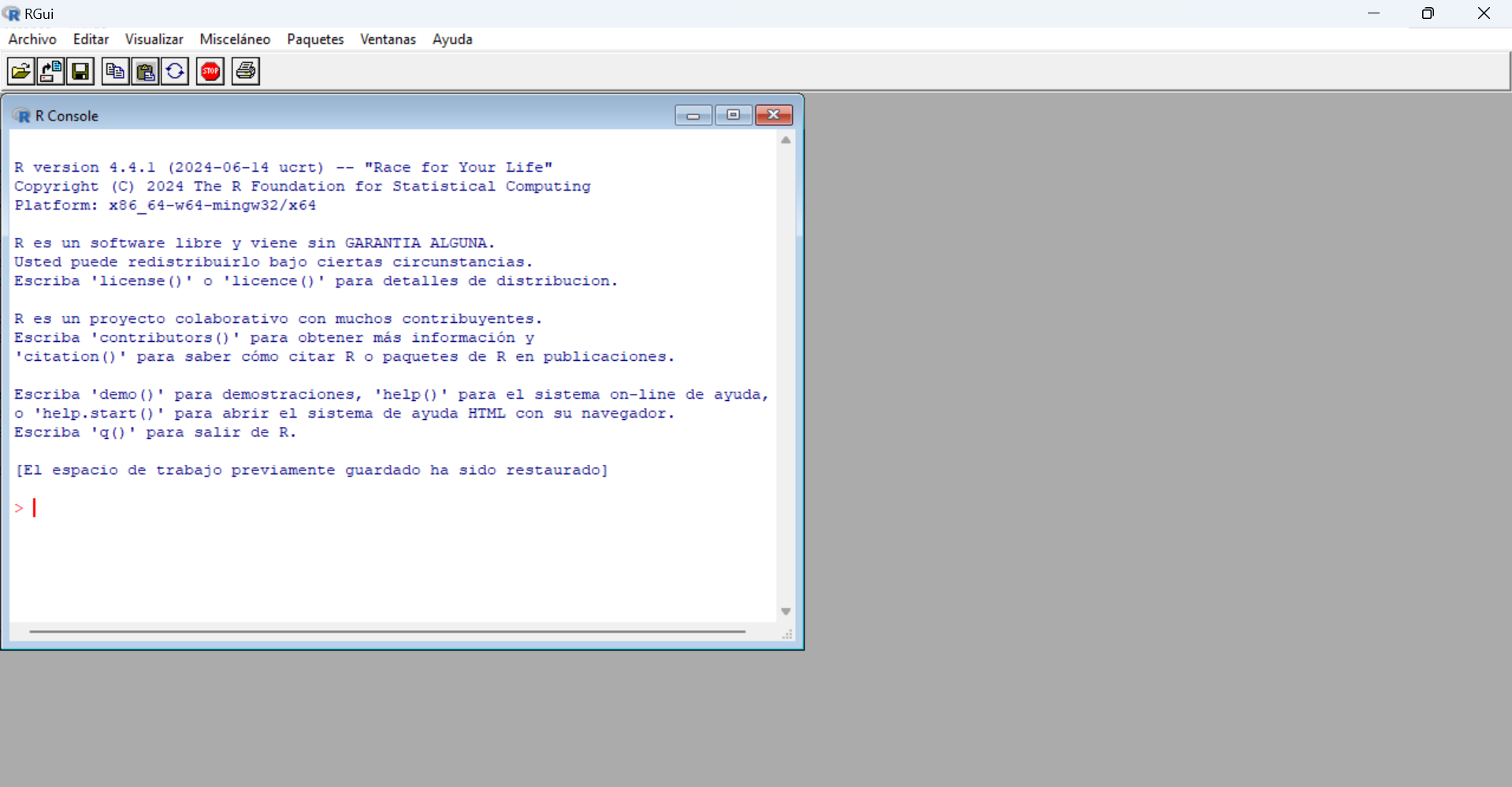Click "Escriba 'q()' para salir de R."
1512x787 pixels.
[155, 432]
